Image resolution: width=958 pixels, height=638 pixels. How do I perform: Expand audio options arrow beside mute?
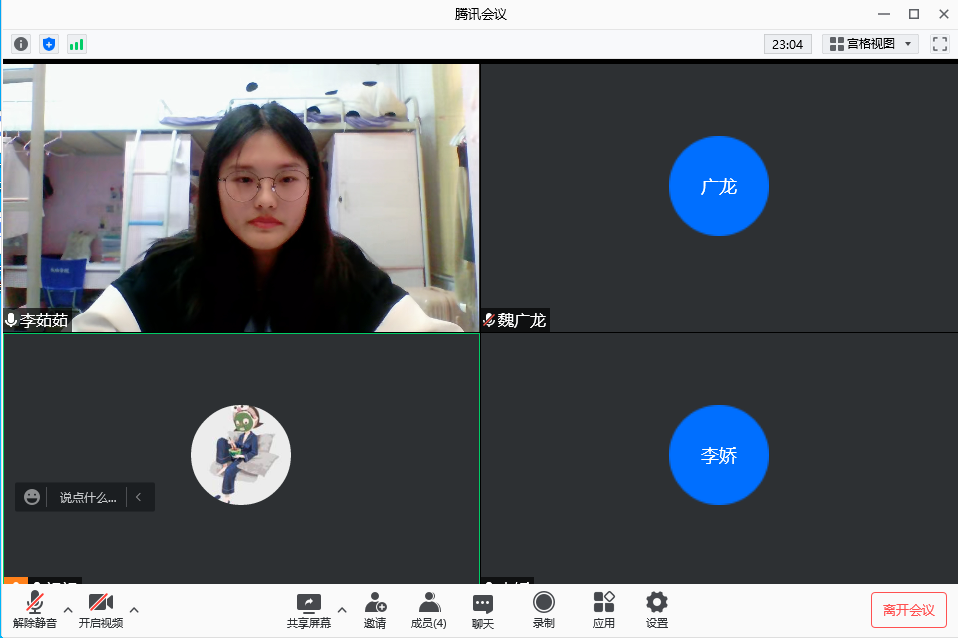[68, 609]
